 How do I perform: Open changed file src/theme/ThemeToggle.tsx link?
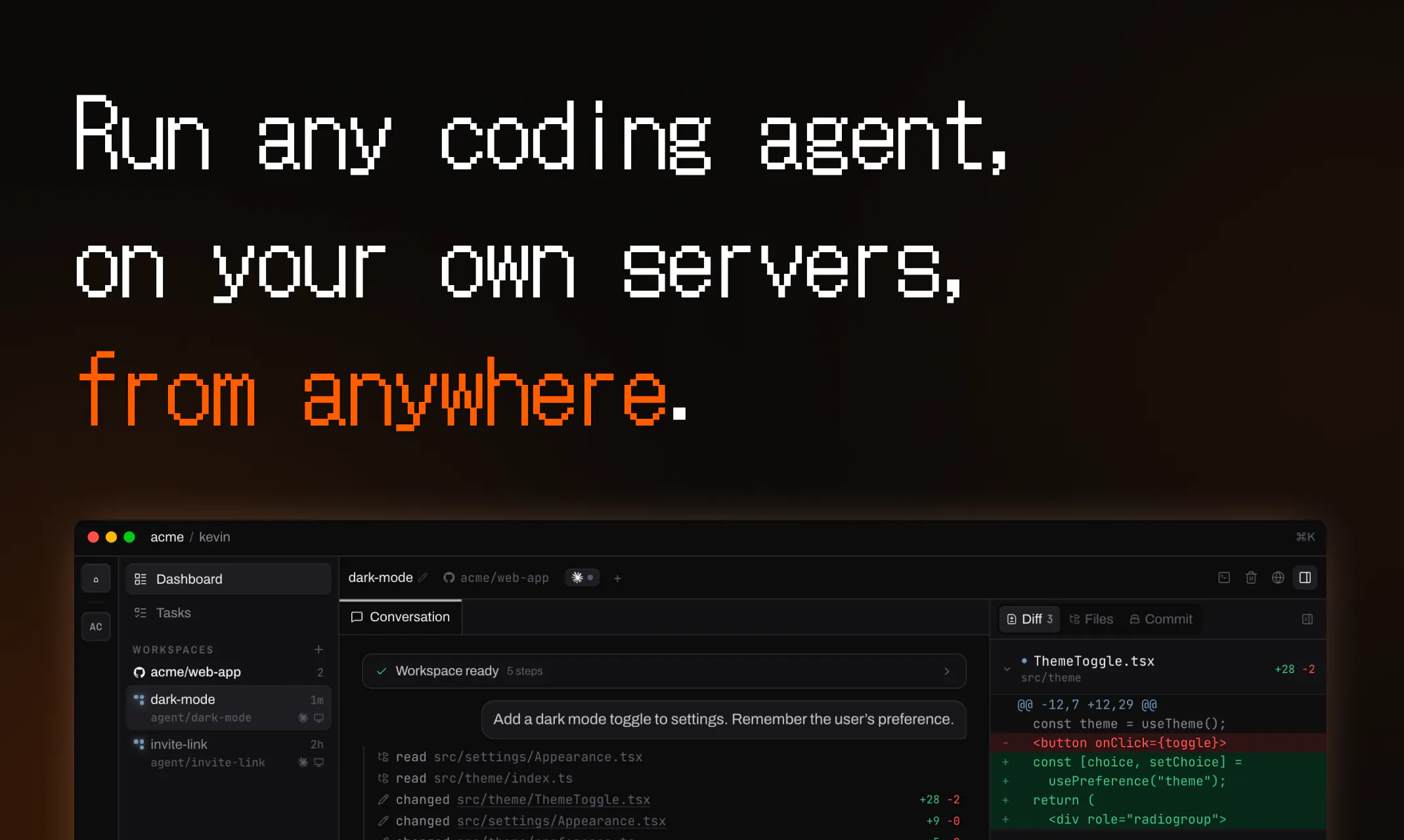point(554,800)
